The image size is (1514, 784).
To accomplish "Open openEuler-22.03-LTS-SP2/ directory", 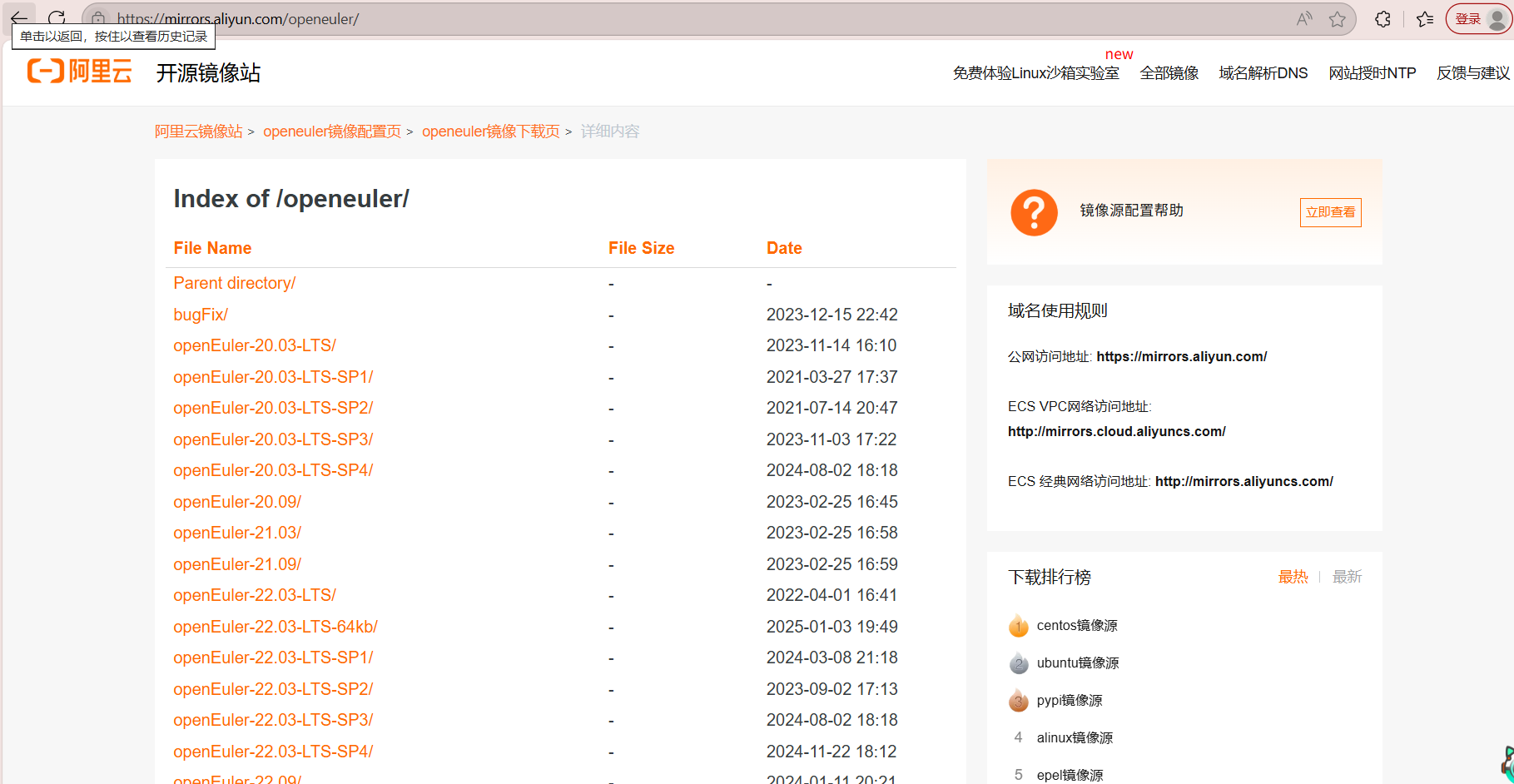I will tap(273, 689).
